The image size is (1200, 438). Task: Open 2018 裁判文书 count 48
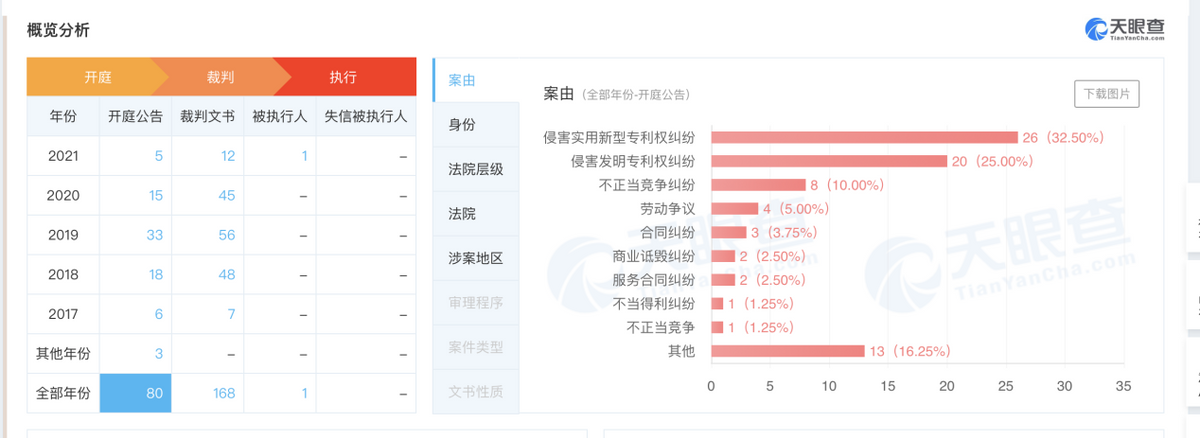226,275
